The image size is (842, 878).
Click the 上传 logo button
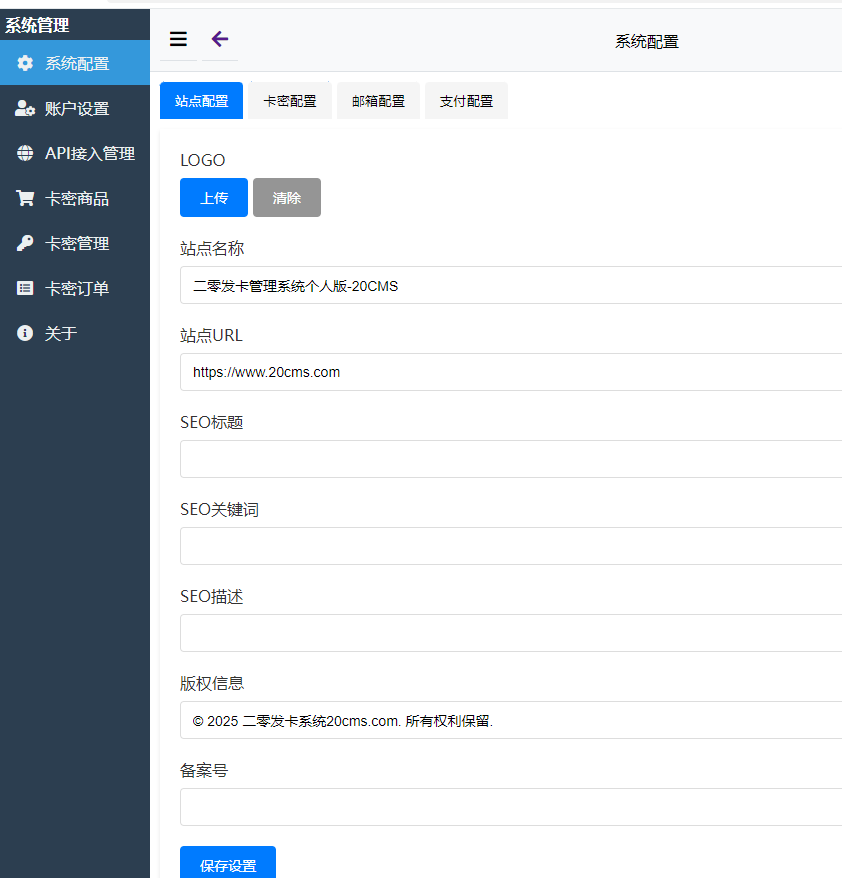tap(214, 198)
